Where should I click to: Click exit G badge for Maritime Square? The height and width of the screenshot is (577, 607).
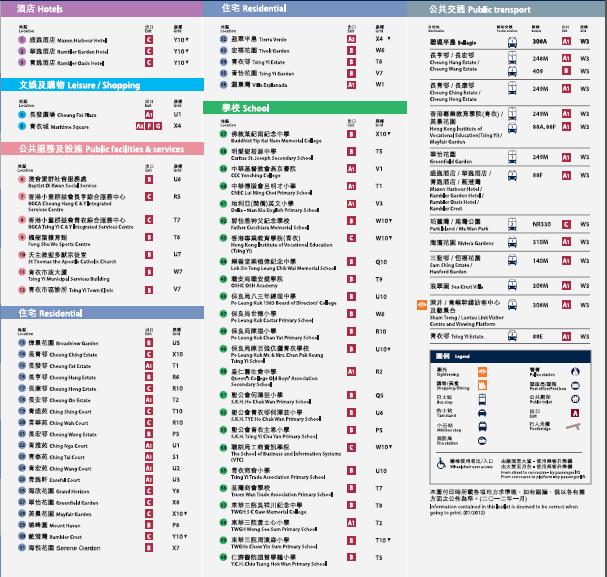click(x=158, y=126)
